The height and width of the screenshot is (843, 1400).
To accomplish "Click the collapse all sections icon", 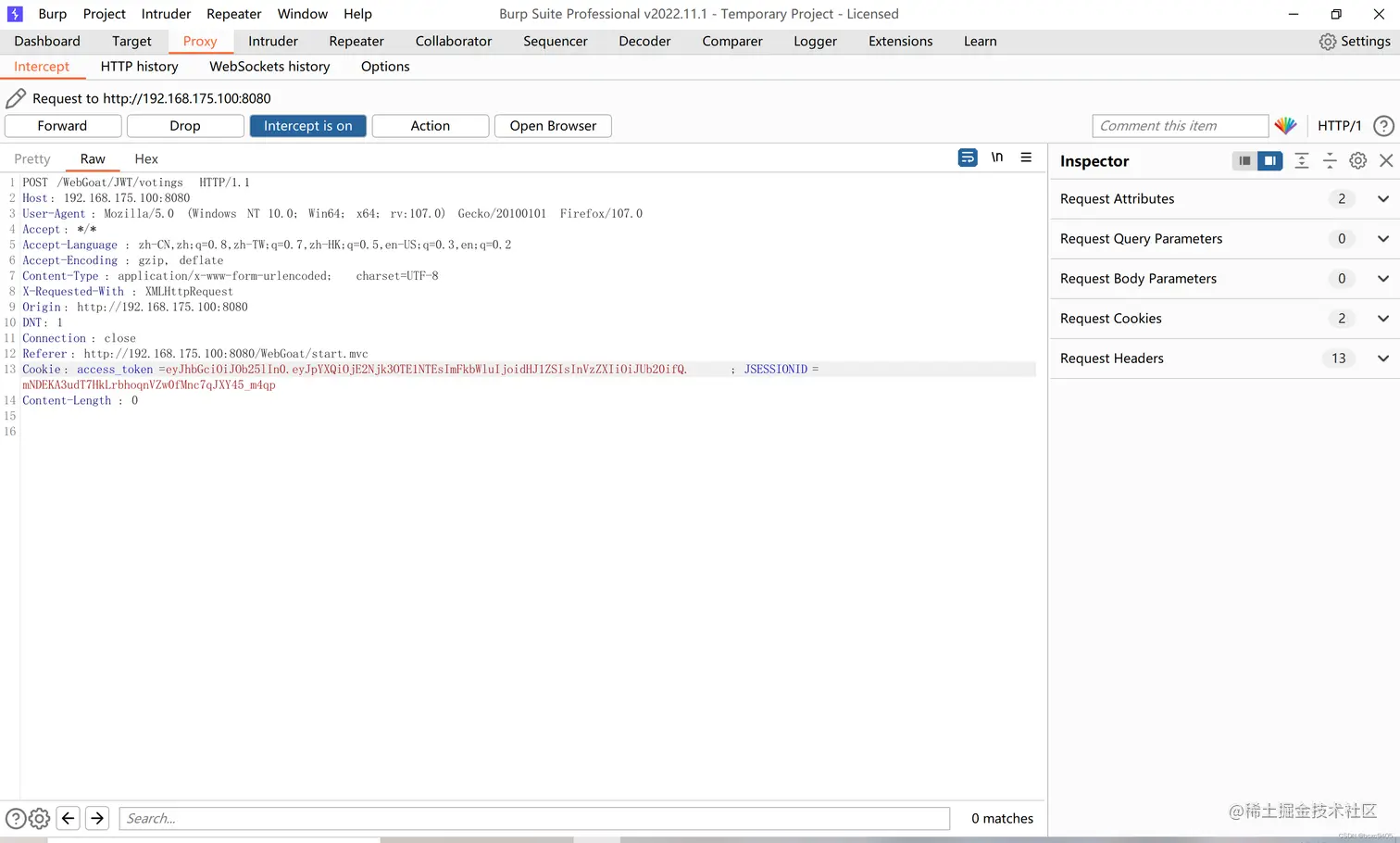I will [x=1330, y=161].
